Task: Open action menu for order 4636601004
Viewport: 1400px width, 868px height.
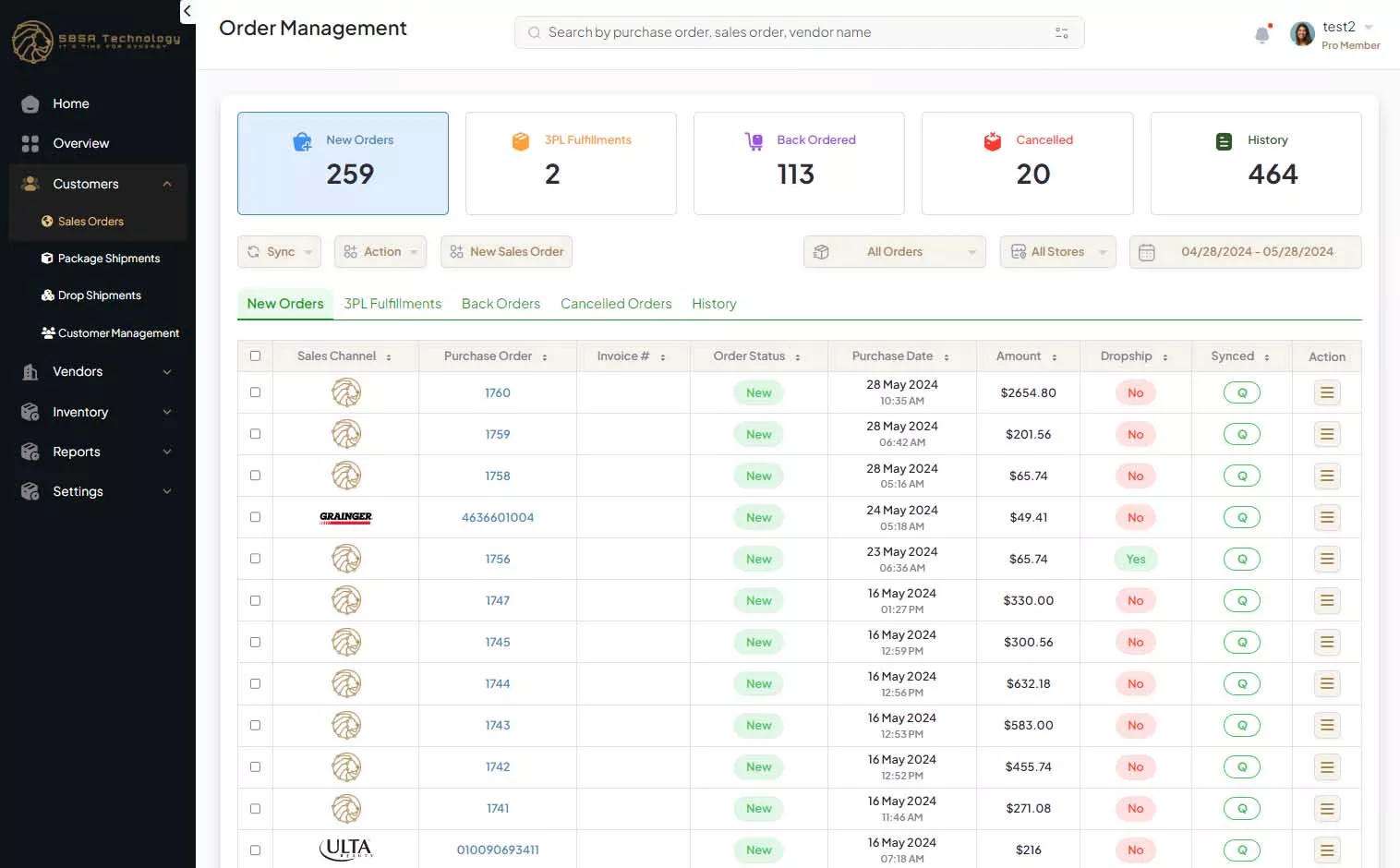Action: point(1327,517)
